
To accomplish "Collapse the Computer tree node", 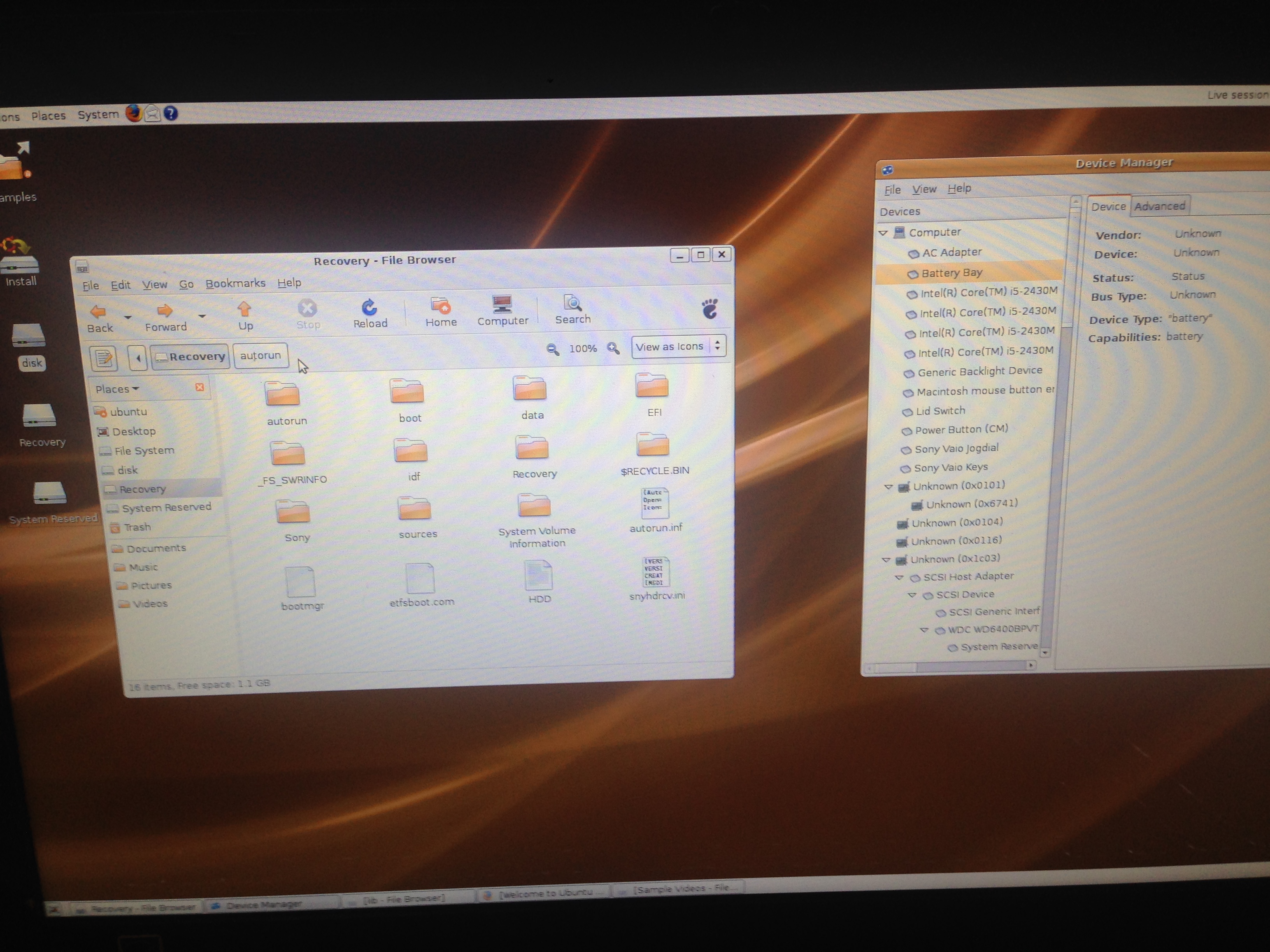I will [884, 233].
